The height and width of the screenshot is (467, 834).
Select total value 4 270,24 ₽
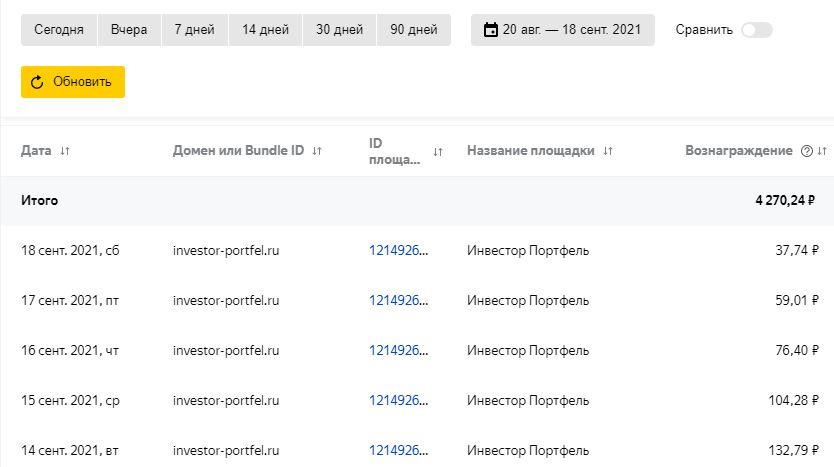tap(785, 201)
